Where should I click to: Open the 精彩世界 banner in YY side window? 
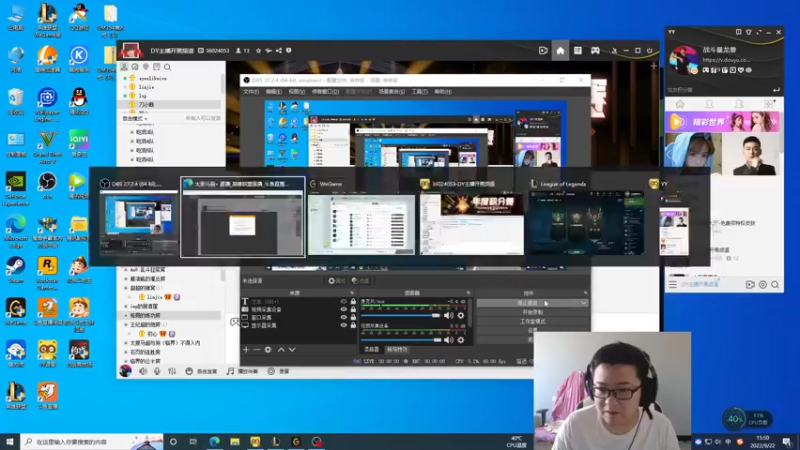(x=723, y=122)
